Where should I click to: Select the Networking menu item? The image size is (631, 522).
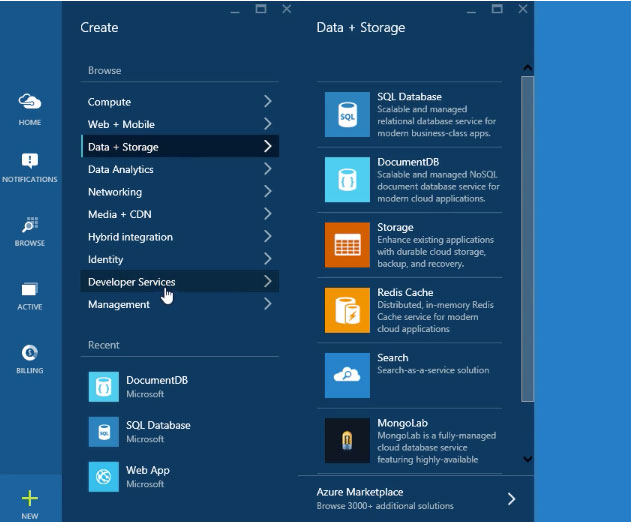pyautogui.click(x=179, y=192)
